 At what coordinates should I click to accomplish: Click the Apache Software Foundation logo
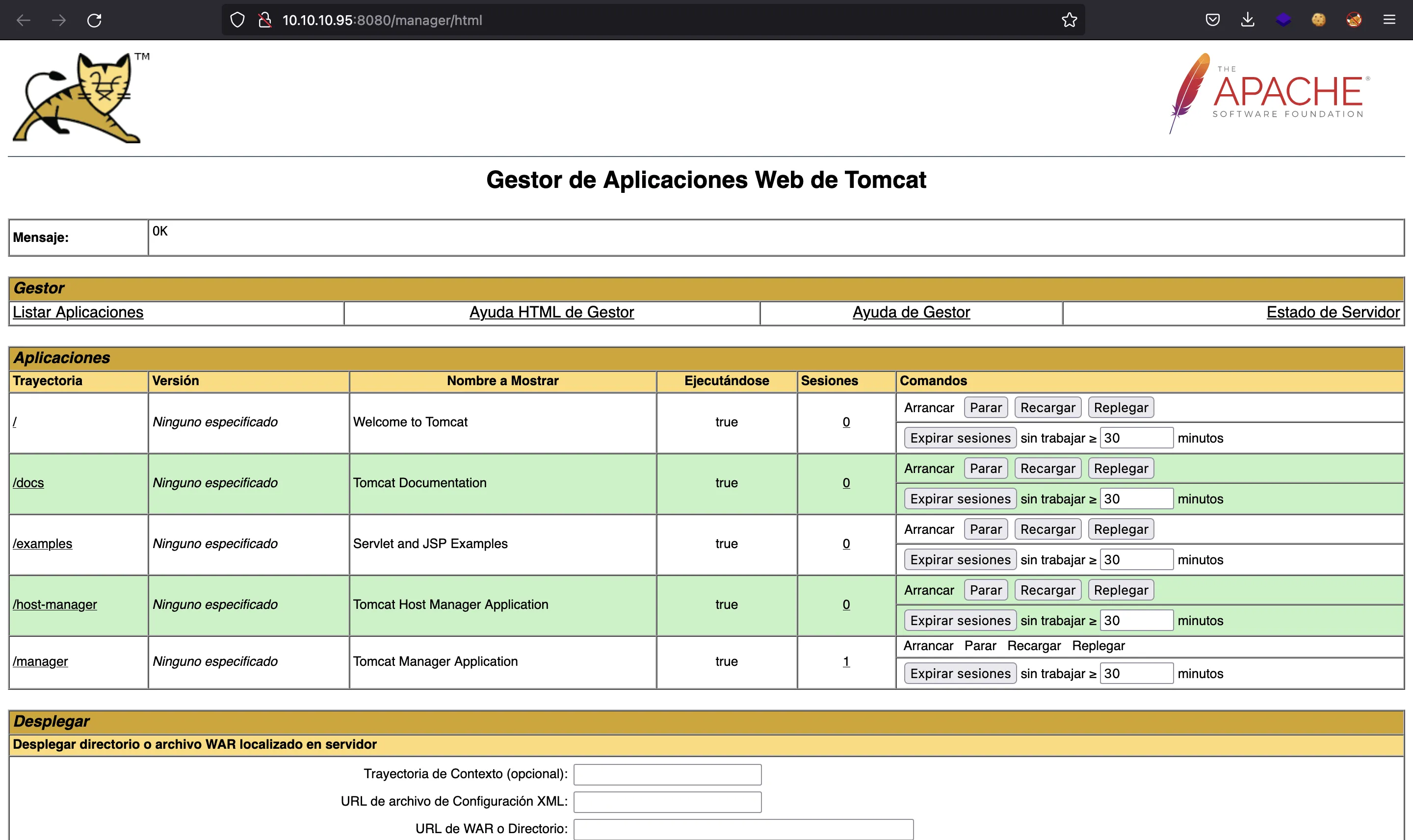coord(1269,94)
